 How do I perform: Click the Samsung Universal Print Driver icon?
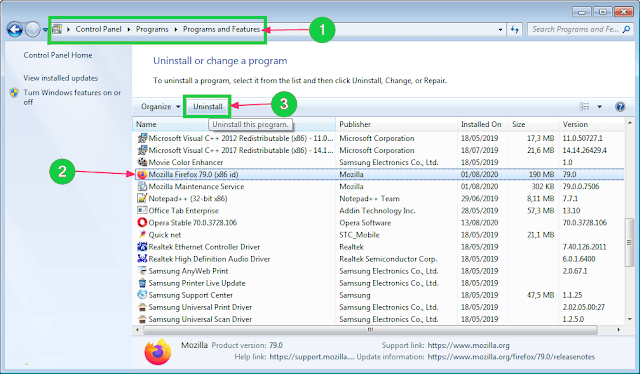(x=142, y=307)
